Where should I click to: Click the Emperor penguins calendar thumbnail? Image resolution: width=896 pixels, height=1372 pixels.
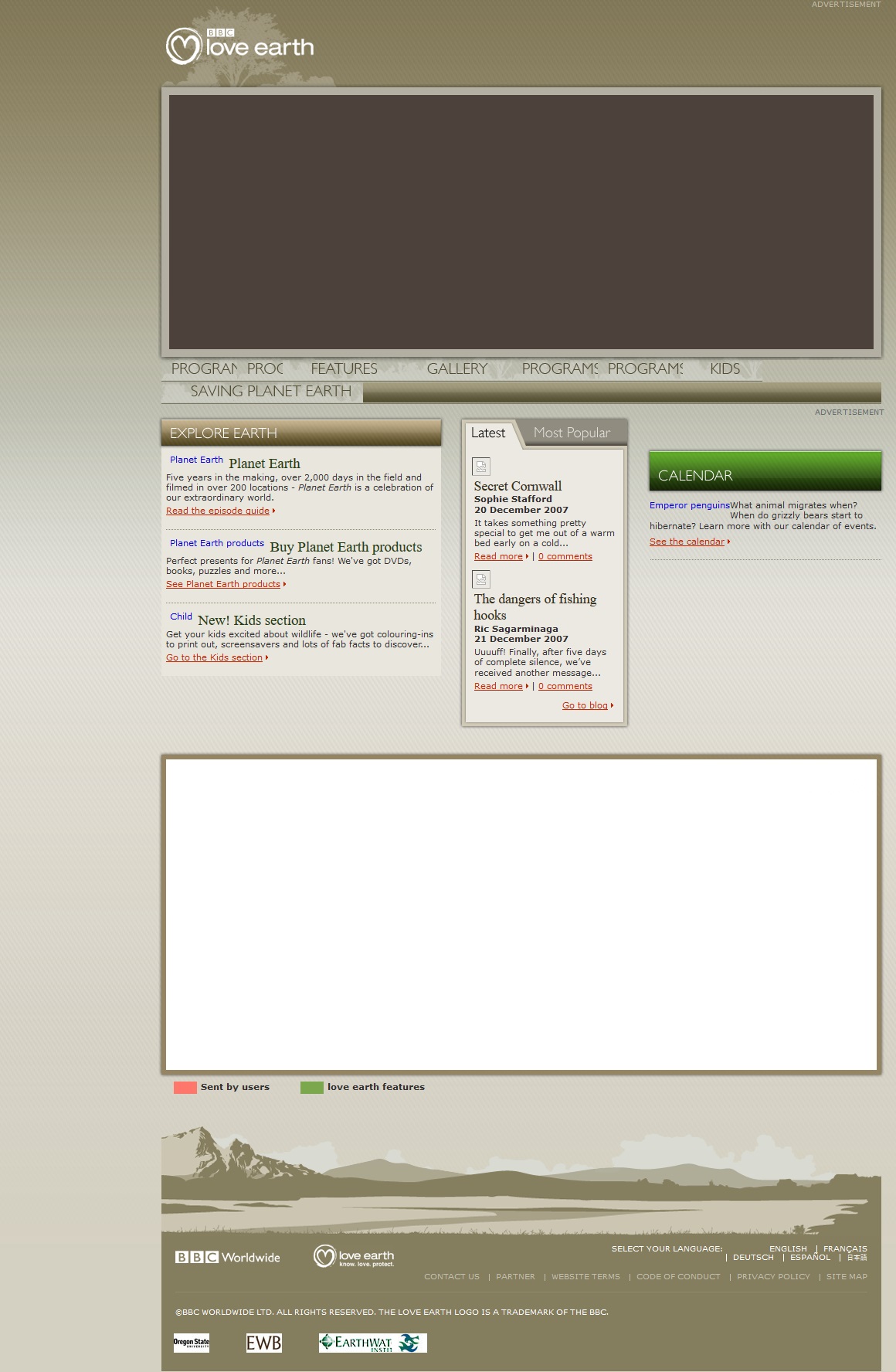click(x=689, y=505)
